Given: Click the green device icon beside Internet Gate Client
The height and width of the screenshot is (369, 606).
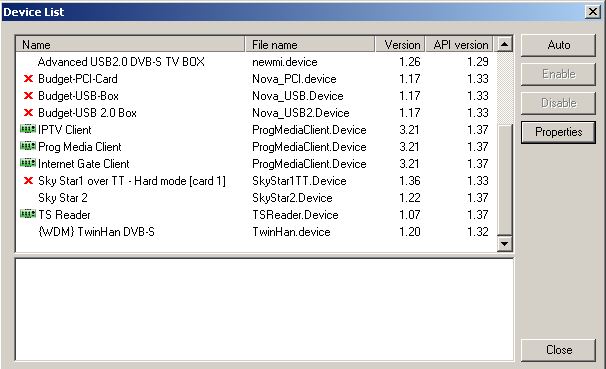Looking at the screenshot, I should 28,163.
